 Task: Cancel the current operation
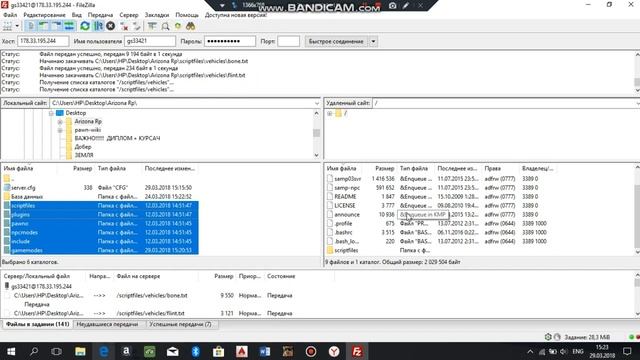coord(111,26)
